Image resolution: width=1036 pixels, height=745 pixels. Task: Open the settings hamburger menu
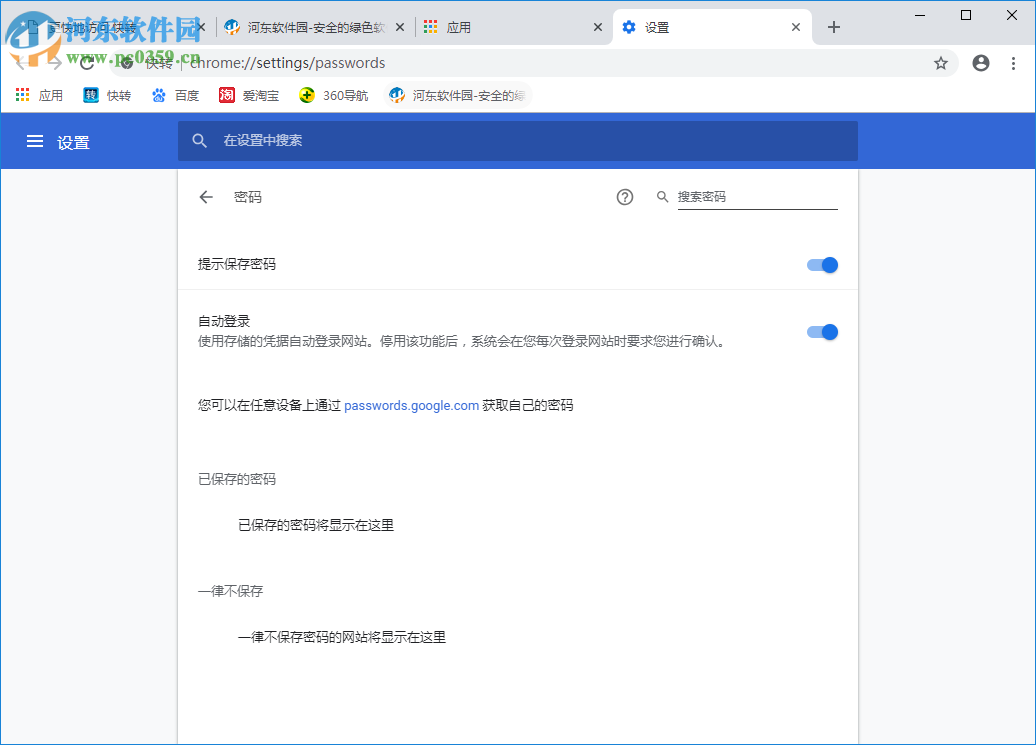coord(35,141)
